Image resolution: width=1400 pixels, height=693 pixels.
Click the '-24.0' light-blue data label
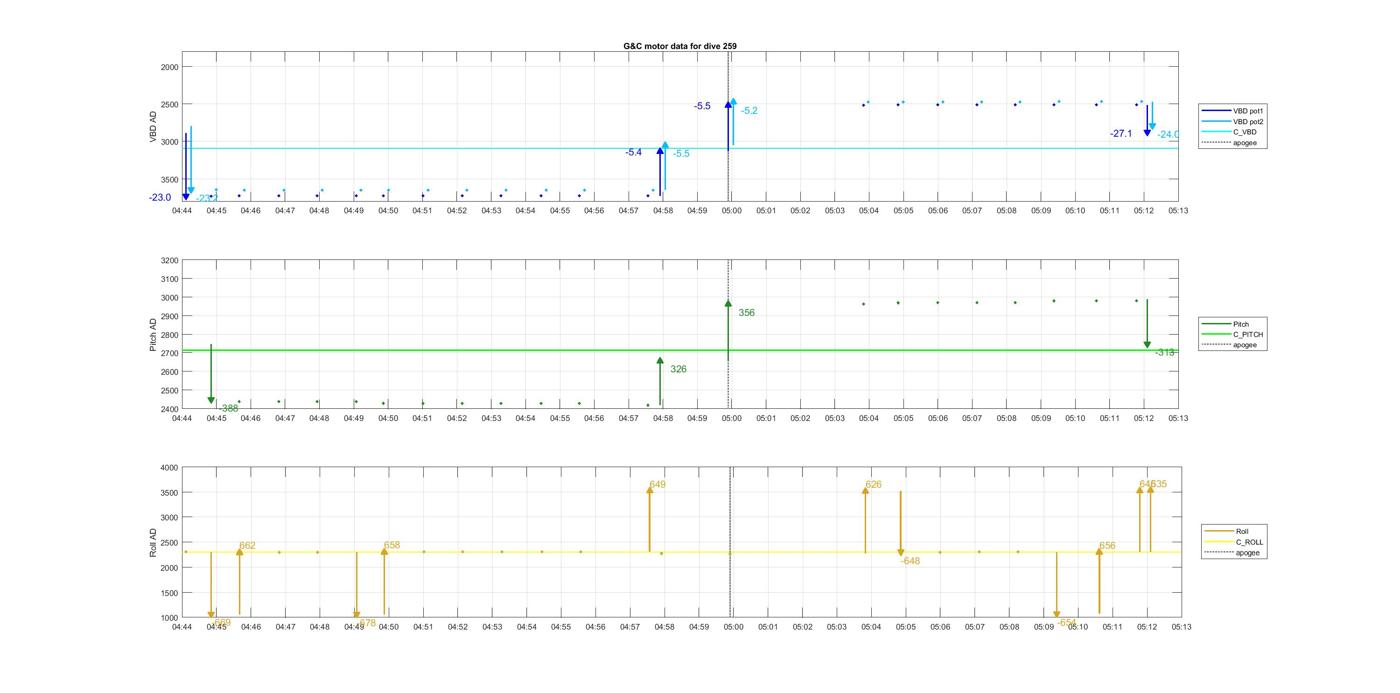1168,134
